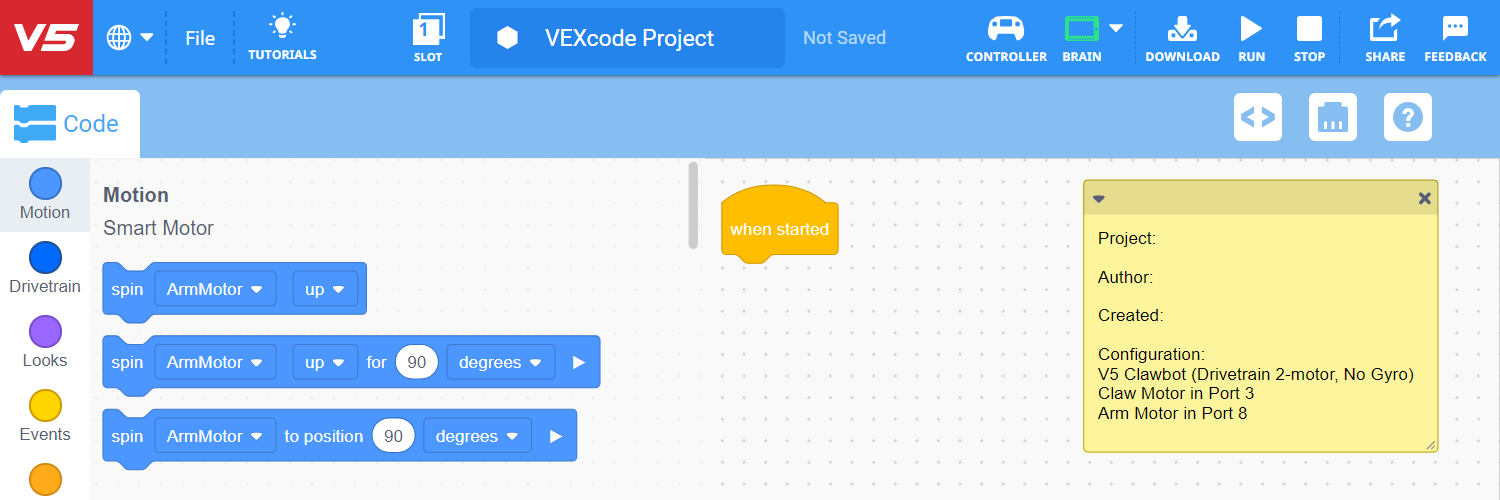Screen dimensions: 1500x500
Task: Collapse the yellow note with its triangle
Action: (x=1099, y=198)
